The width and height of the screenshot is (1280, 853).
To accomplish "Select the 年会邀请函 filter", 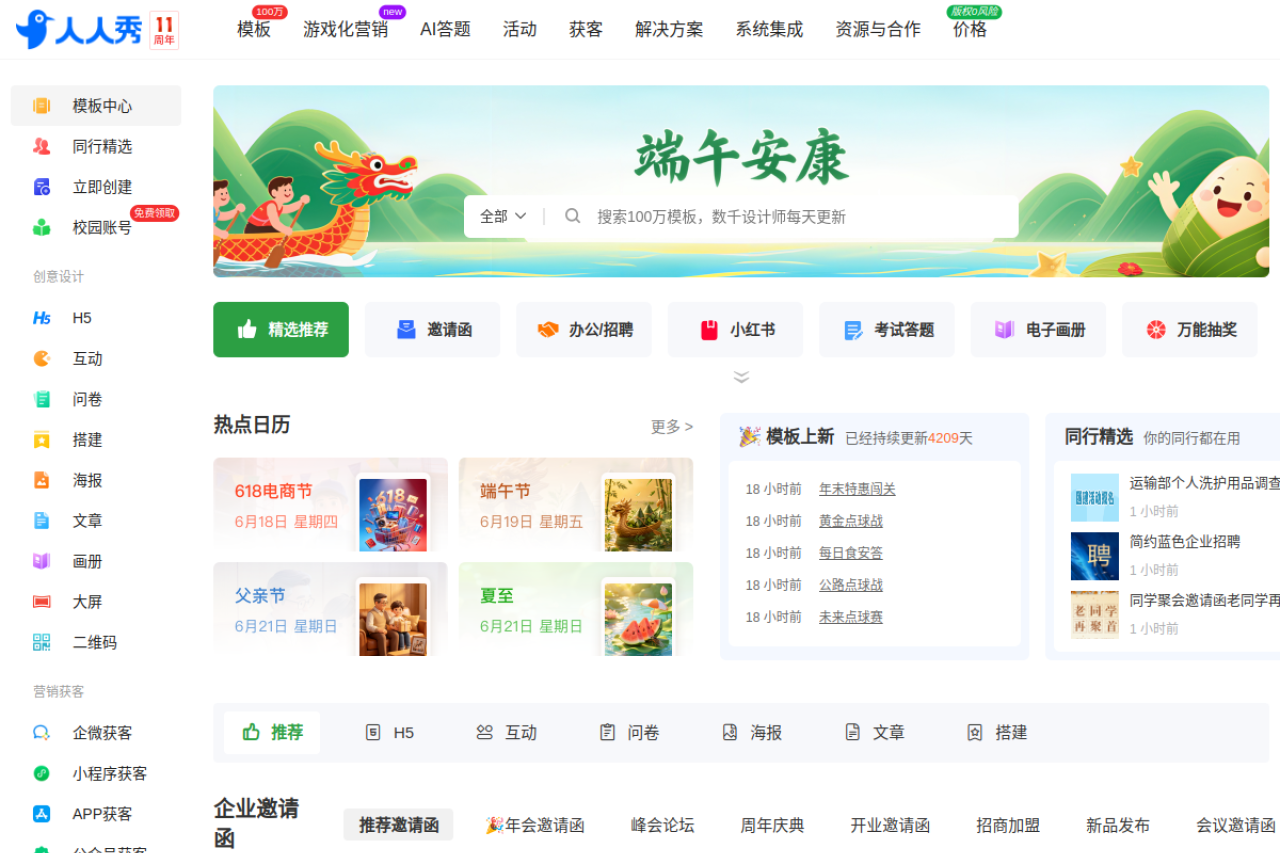I will [x=535, y=825].
